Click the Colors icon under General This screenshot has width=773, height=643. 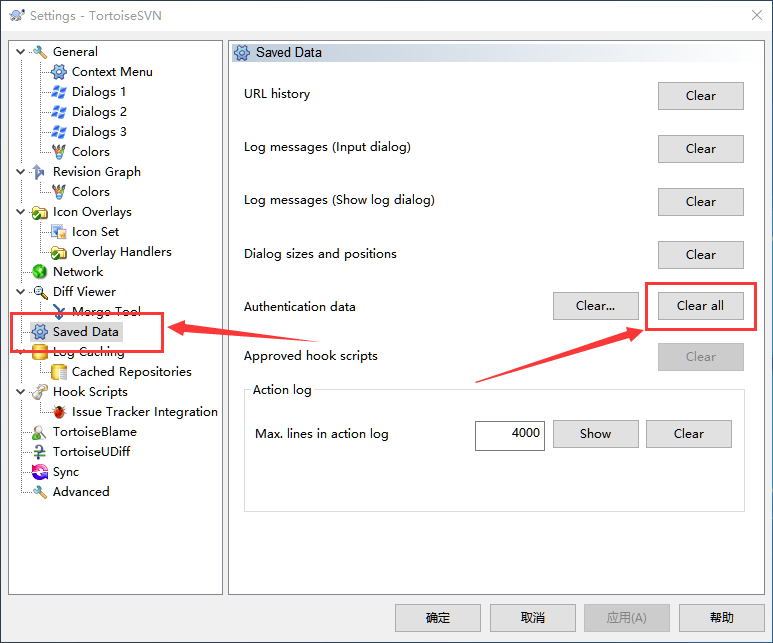point(59,152)
